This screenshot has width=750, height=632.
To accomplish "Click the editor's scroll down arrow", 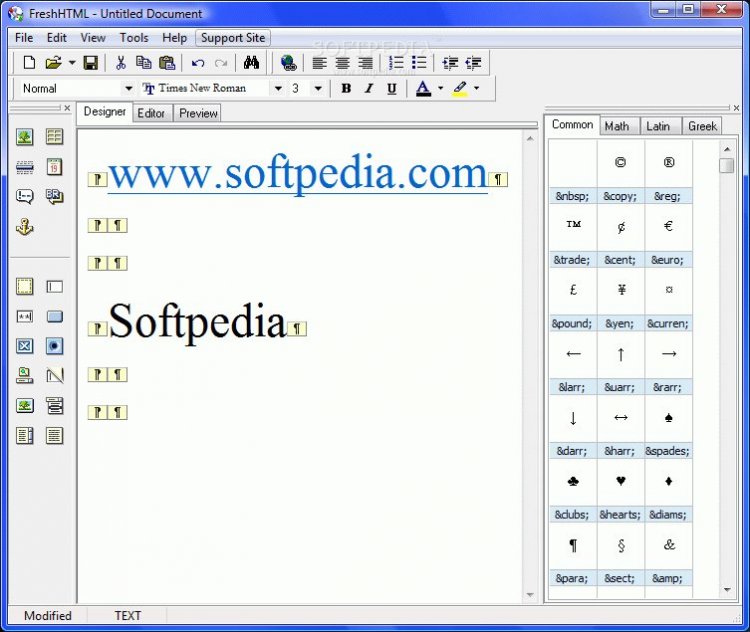I will 530,595.
